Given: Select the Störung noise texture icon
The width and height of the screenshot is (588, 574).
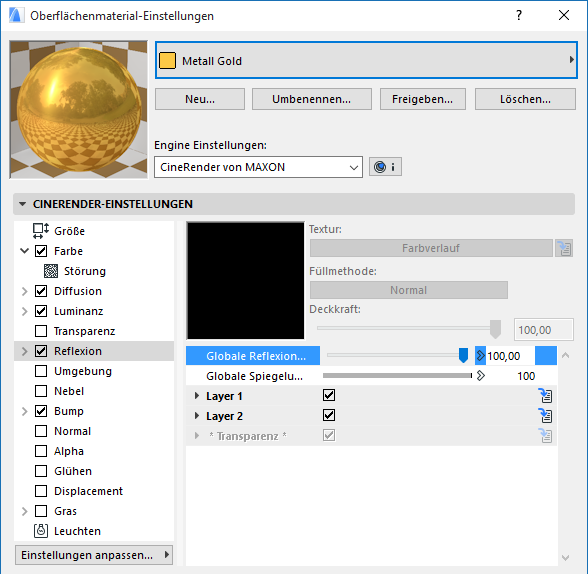Looking at the screenshot, I should pyautogui.click(x=51, y=271).
